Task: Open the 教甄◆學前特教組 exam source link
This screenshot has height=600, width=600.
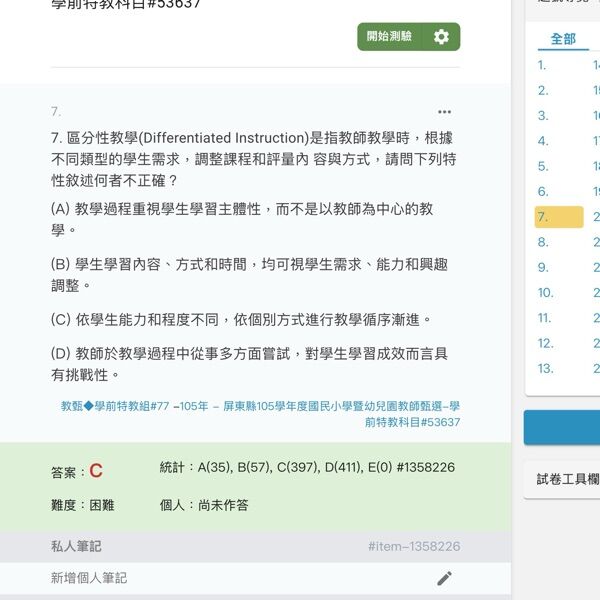Action: (260, 414)
